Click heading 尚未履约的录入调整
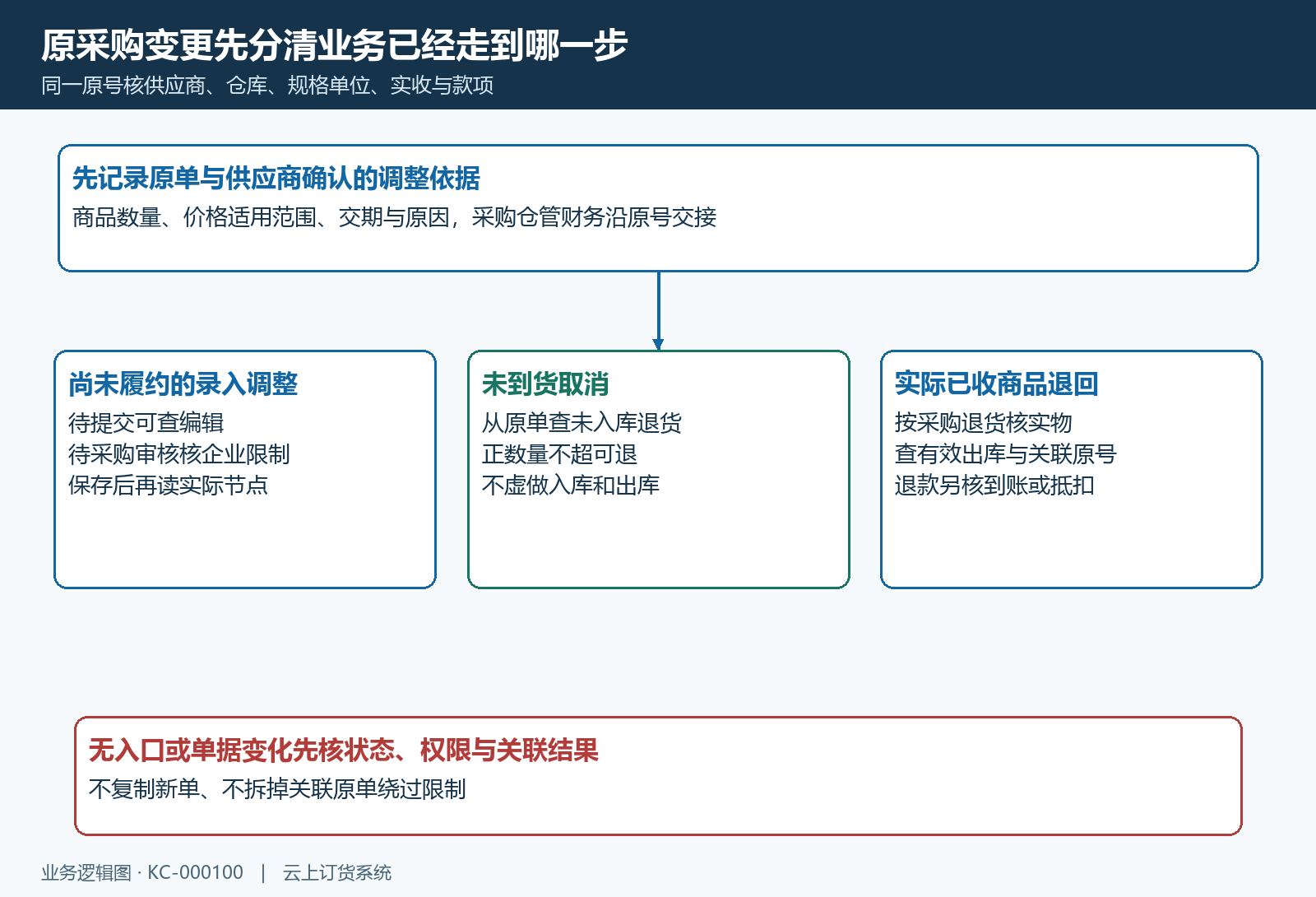This screenshot has height=897, width=1316. click(x=183, y=384)
